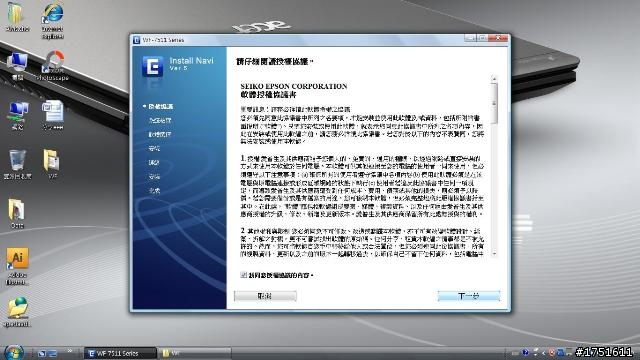Open the PhotoScape desktop shortcut
The width and height of the screenshot is (640, 360).
(x=53, y=65)
